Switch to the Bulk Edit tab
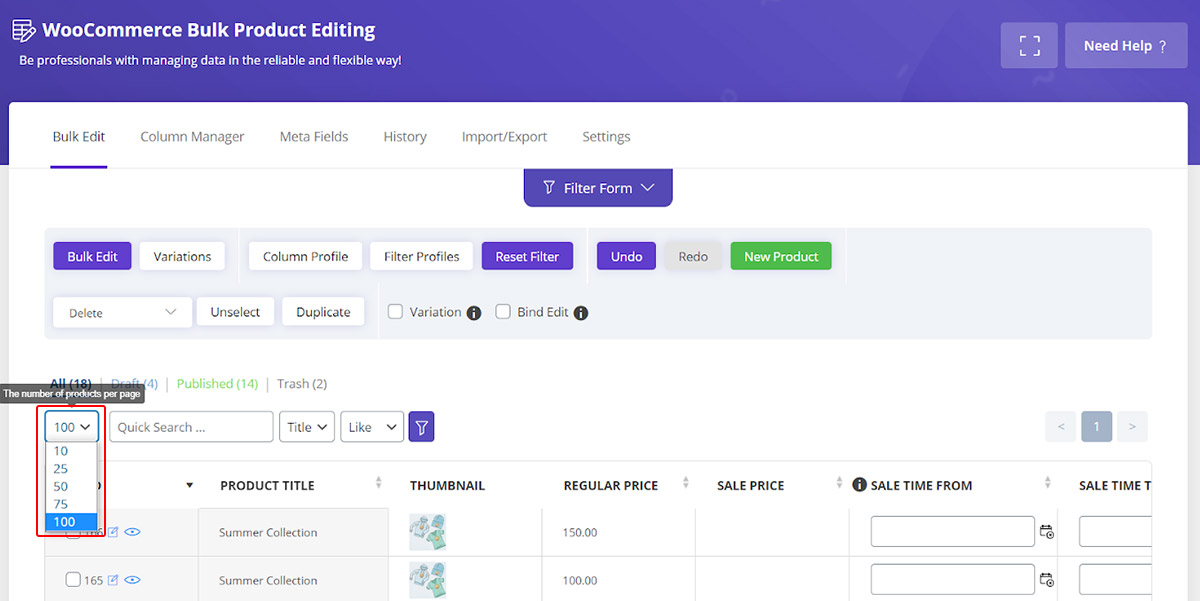This screenshot has height=601, width=1200. point(79,137)
